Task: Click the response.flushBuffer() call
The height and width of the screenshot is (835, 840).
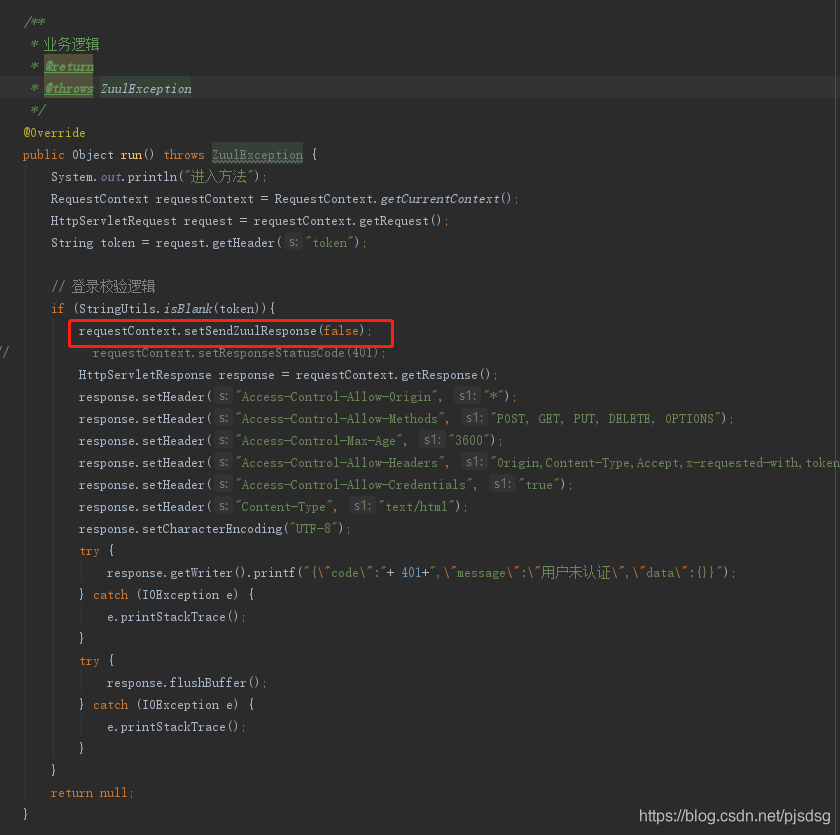Action: tap(183, 682)
